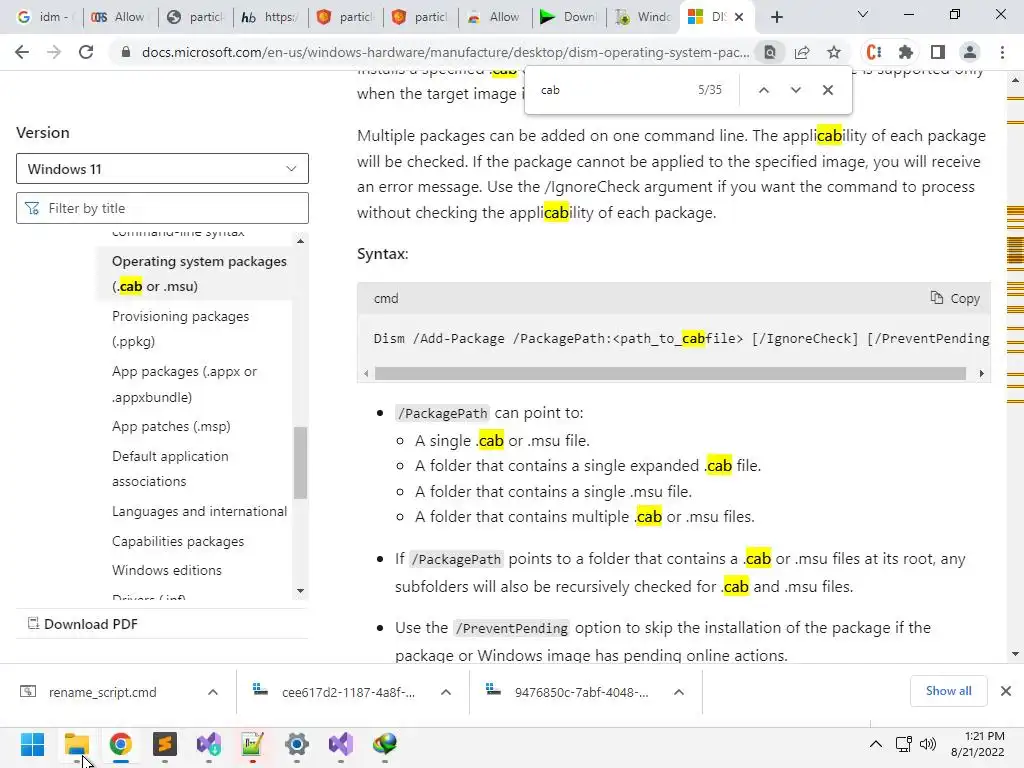
Task: Open File Explorer from taskbar
Action: tap(76, 744)
